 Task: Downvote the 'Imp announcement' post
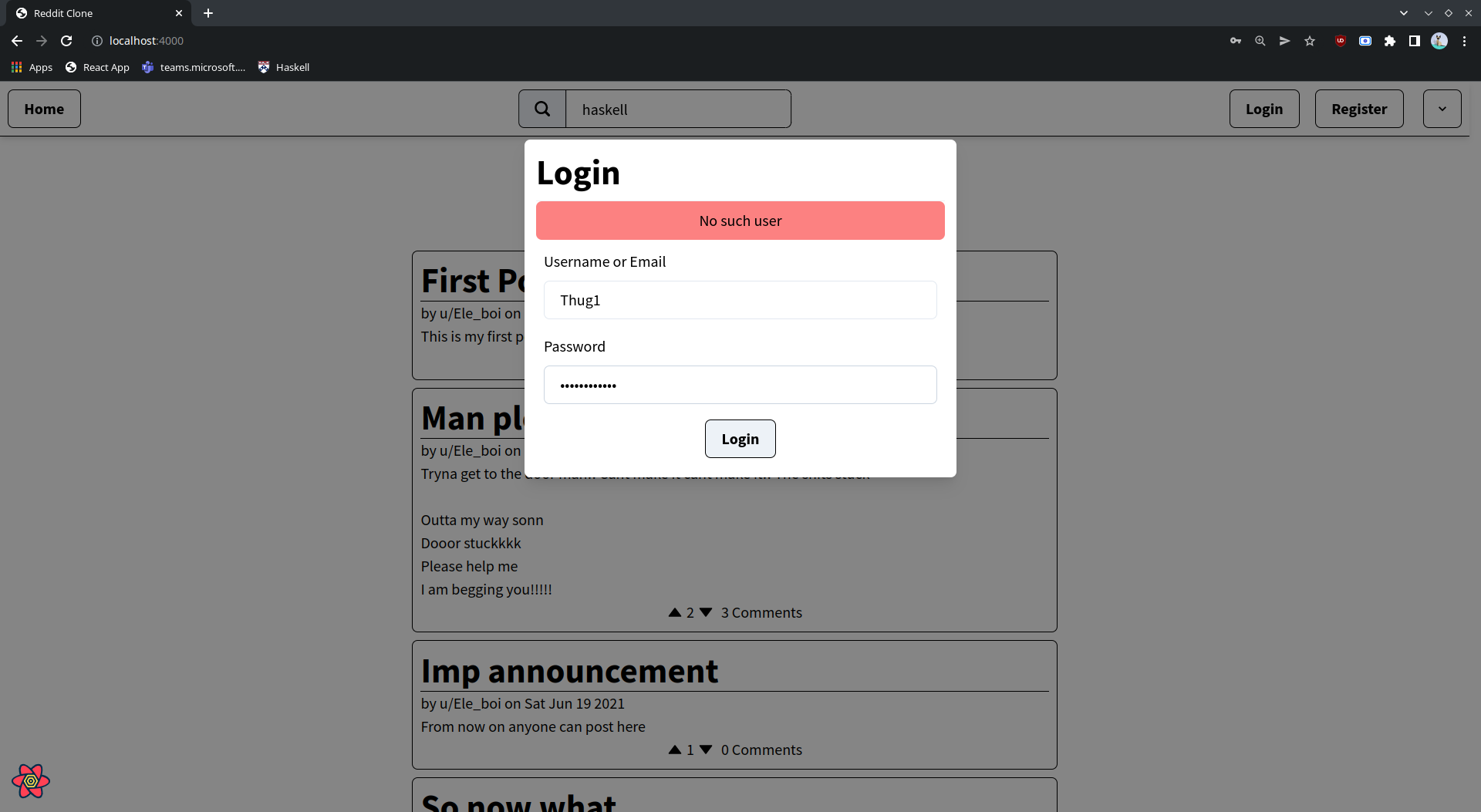[x=707, y=749]
